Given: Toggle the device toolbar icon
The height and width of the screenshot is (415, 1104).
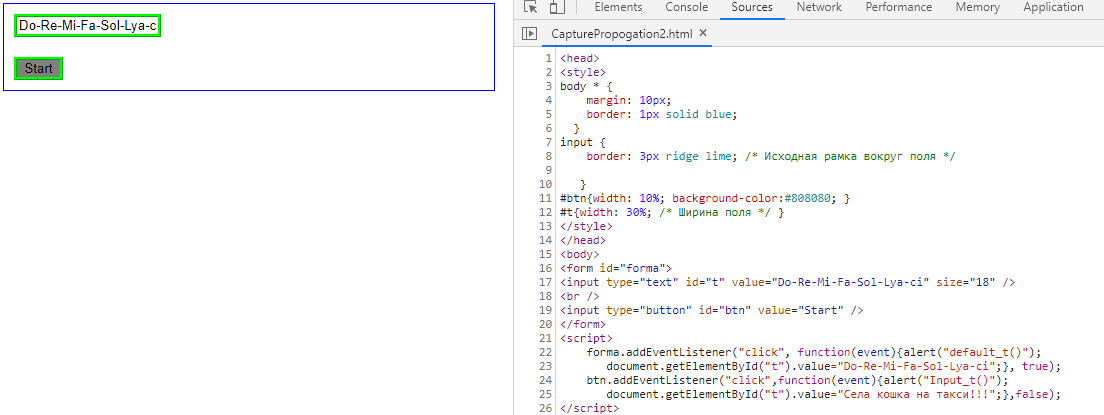Looking at the screenshot, I should 556,8.
